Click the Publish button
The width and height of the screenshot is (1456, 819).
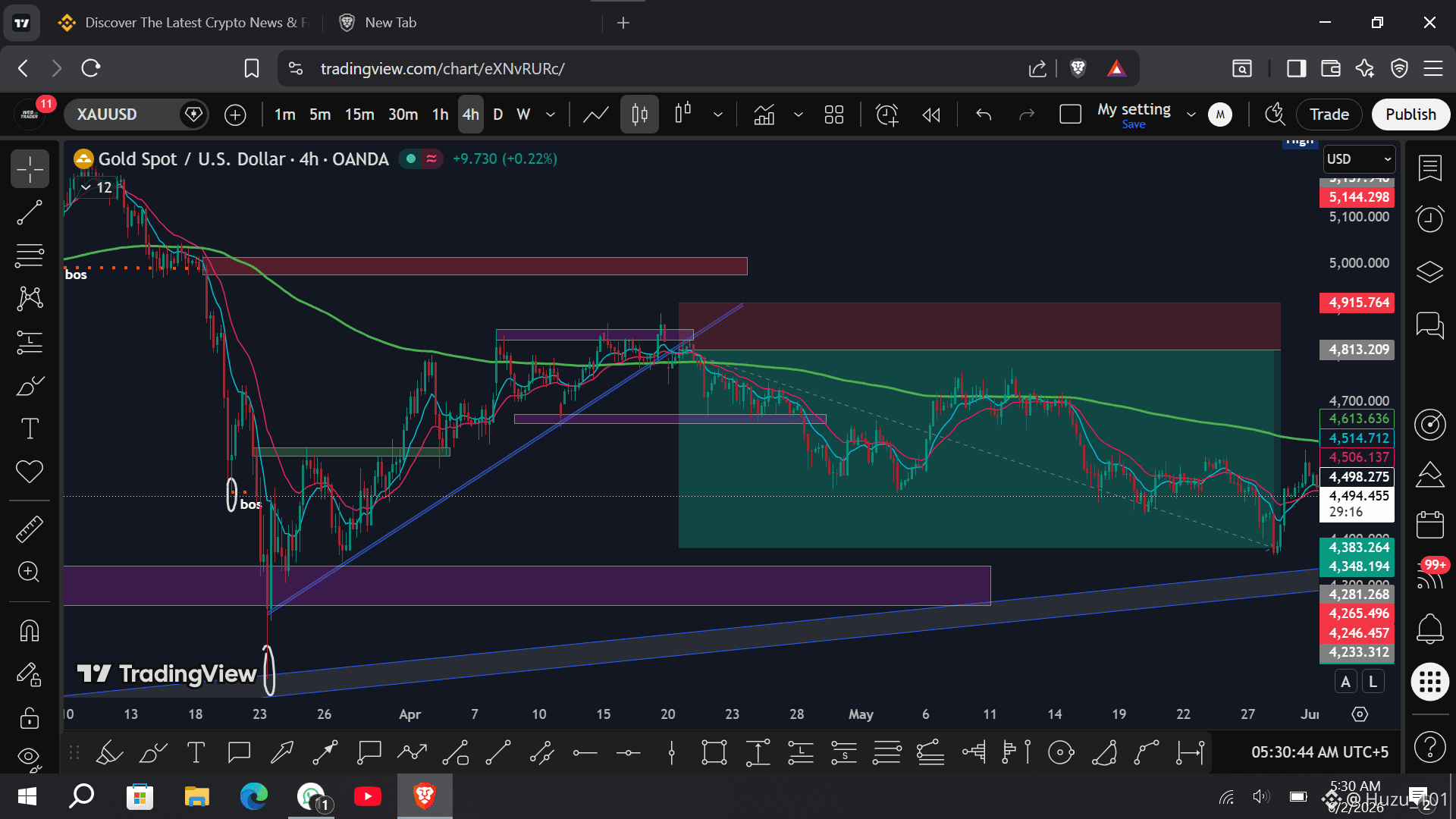1410,115
